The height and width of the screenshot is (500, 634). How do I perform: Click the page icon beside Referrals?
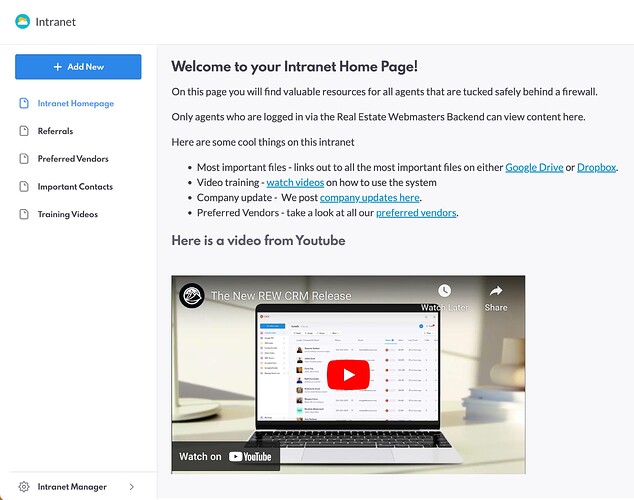click(x=24, y=131)
